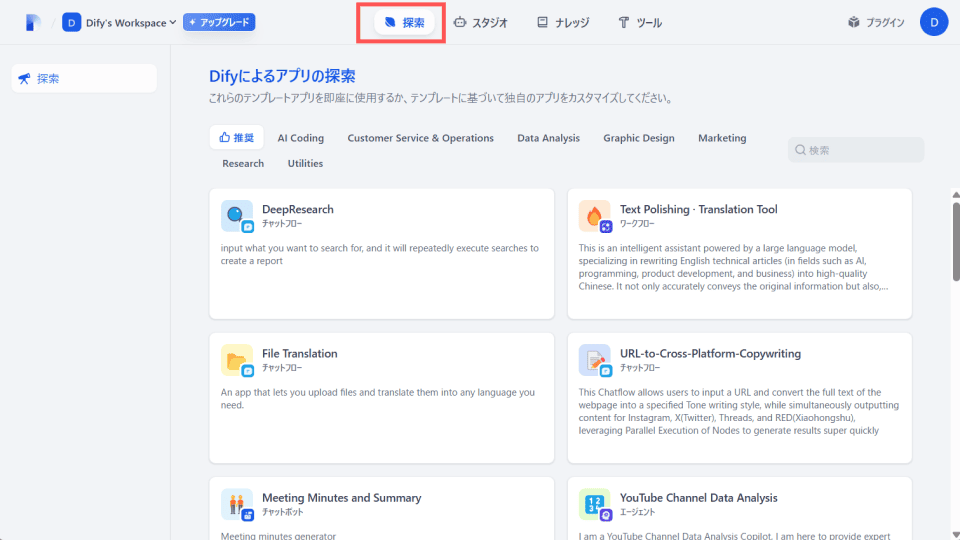Viewport: 960px width, 540px height.
Task: Click the ナレッジ book icon
Action: (x=542, y=23)
